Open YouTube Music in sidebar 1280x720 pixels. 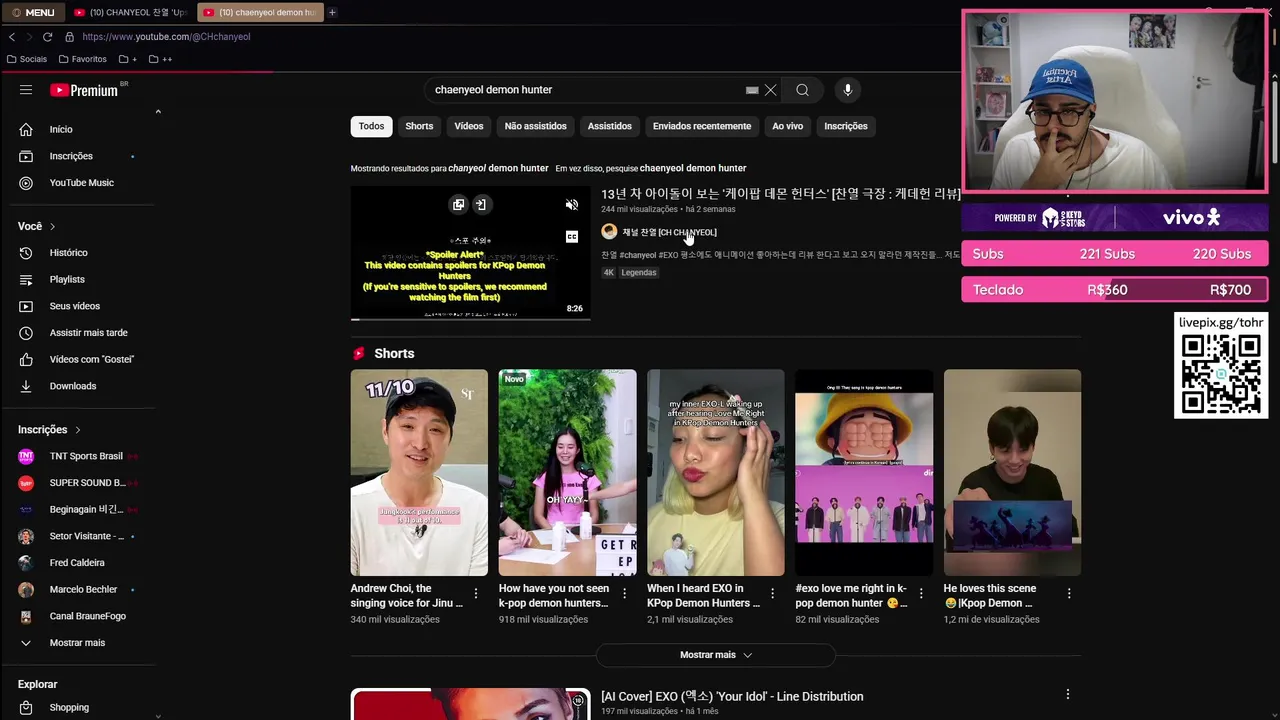80,183
